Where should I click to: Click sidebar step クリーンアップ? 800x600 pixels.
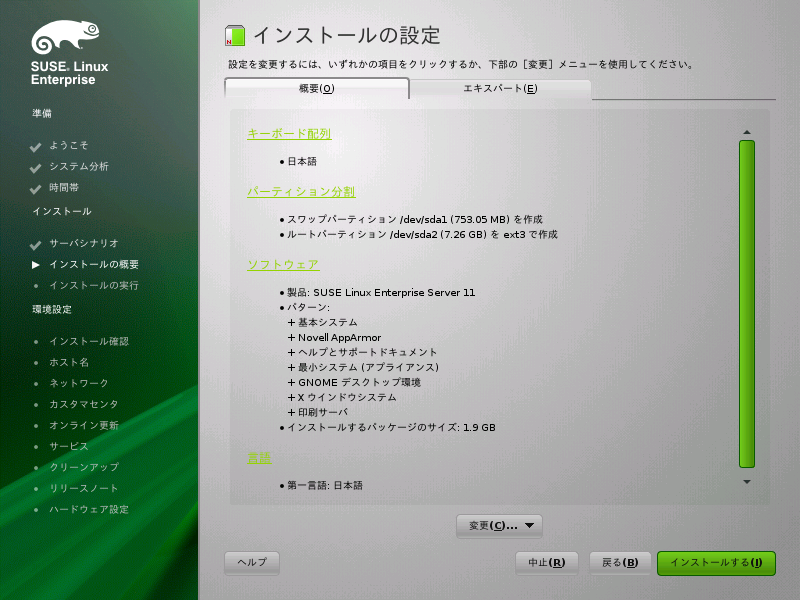click(x=84, y=467)
